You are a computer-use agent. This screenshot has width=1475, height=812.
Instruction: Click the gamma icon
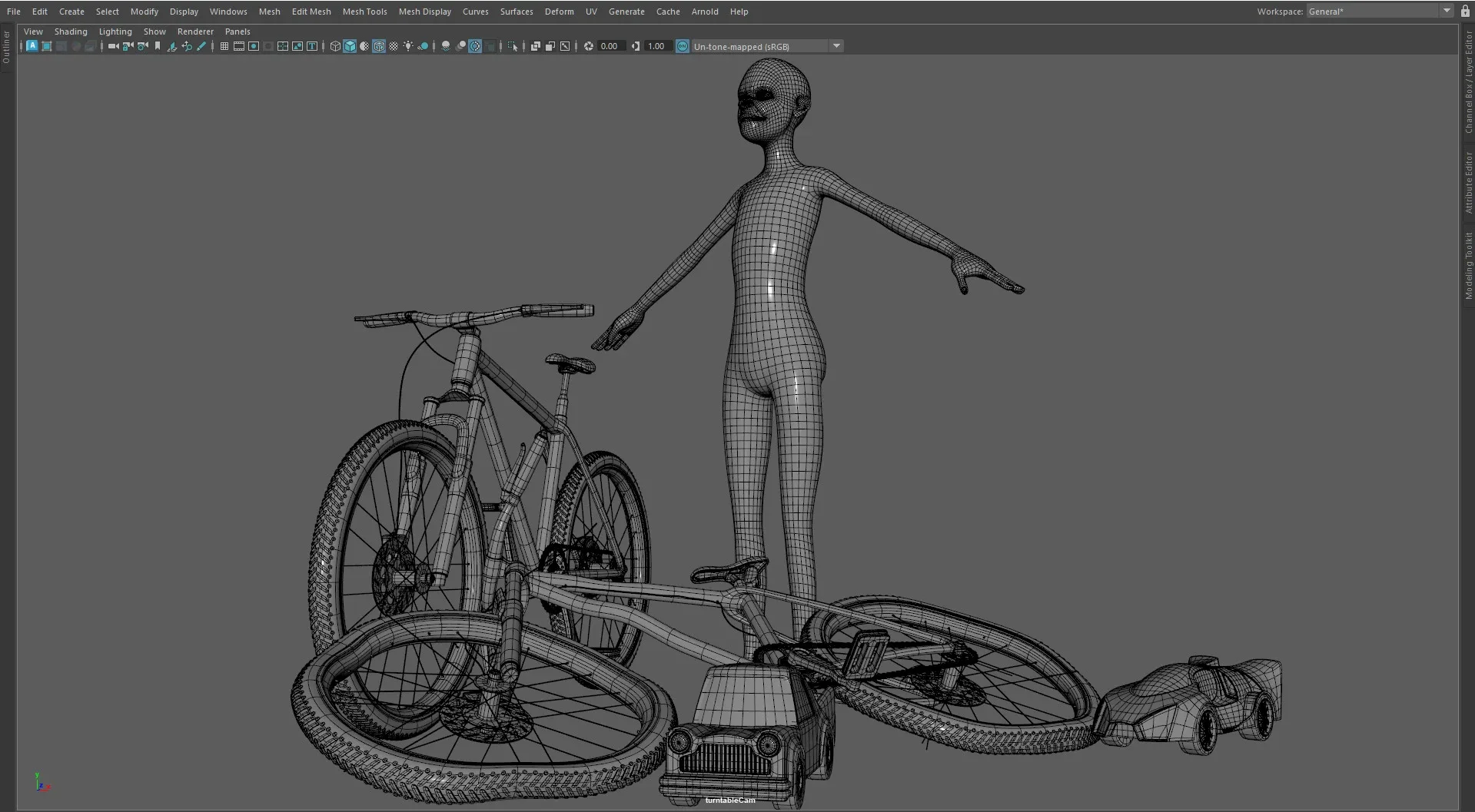coord(635,46)
